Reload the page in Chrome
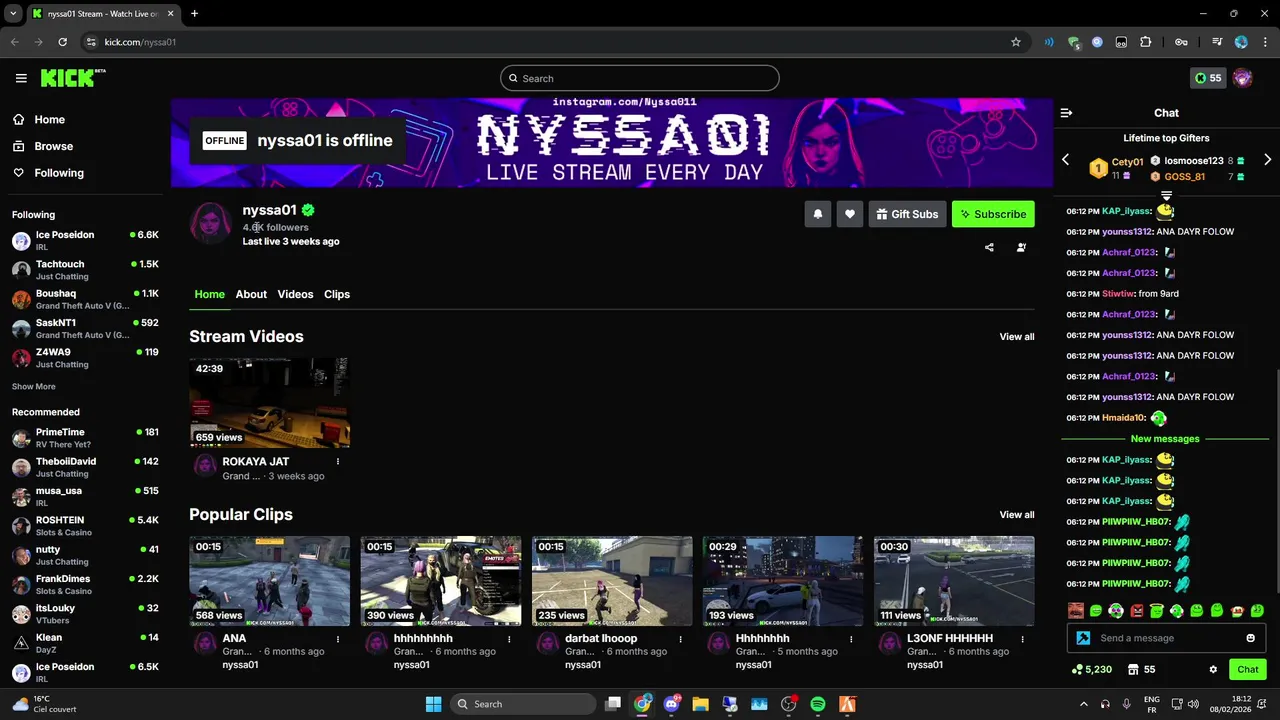 click(x=62, y=42)
